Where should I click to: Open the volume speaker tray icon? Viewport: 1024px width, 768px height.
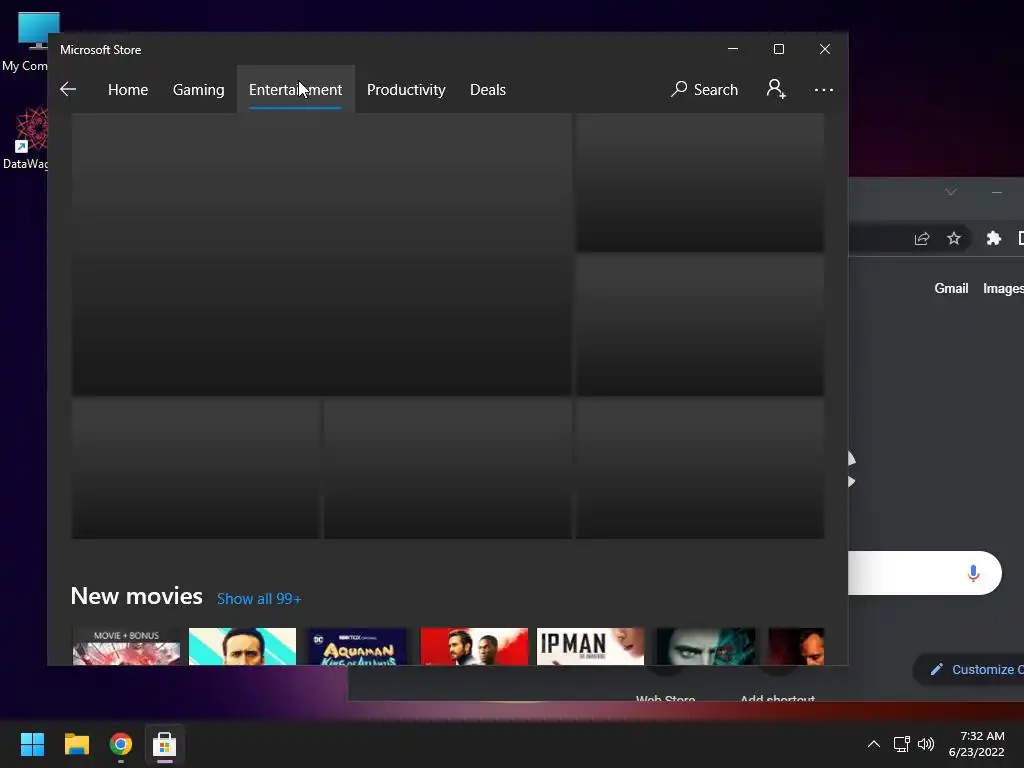[926, 744]
